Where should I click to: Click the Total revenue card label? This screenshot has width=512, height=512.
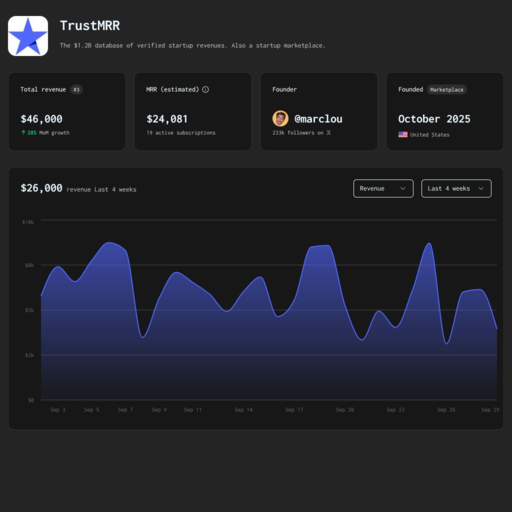(x=43, y=89)
